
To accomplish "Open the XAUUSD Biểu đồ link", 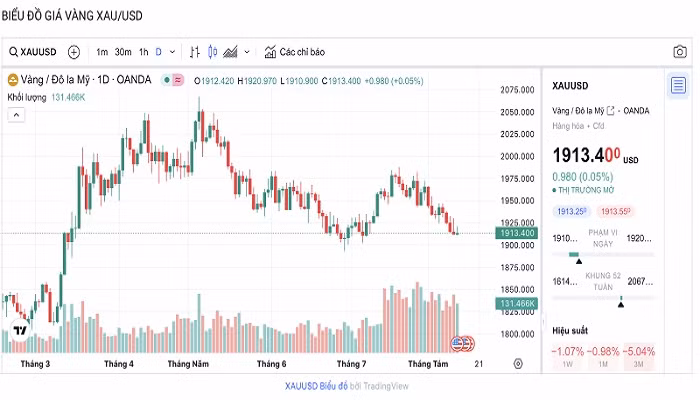I will 316,386.
